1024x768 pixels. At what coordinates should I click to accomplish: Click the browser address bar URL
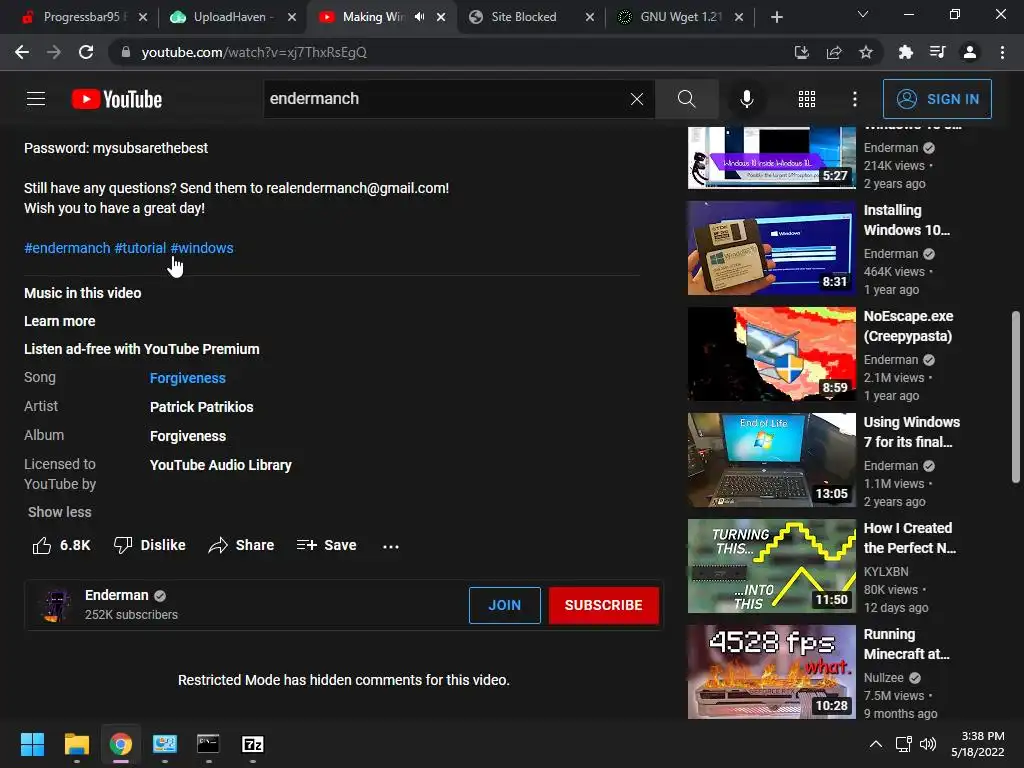tap(254, 52)
